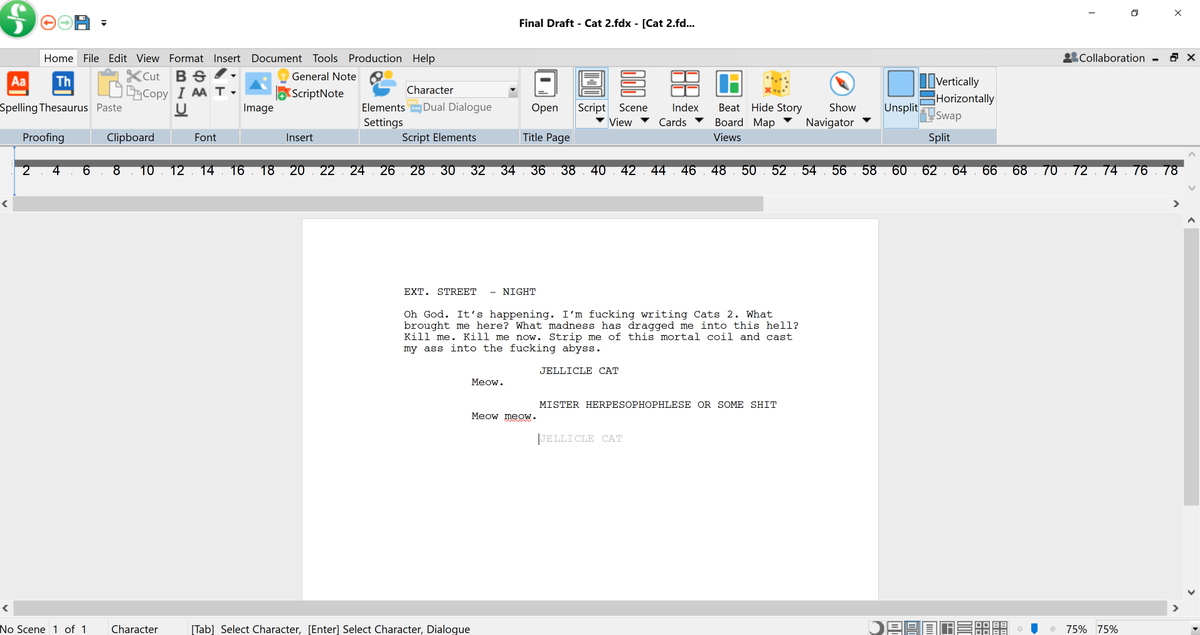Expand the Story Map dropdown arrow
Viewport: 1200px width, 635px height.
[788, 122]
